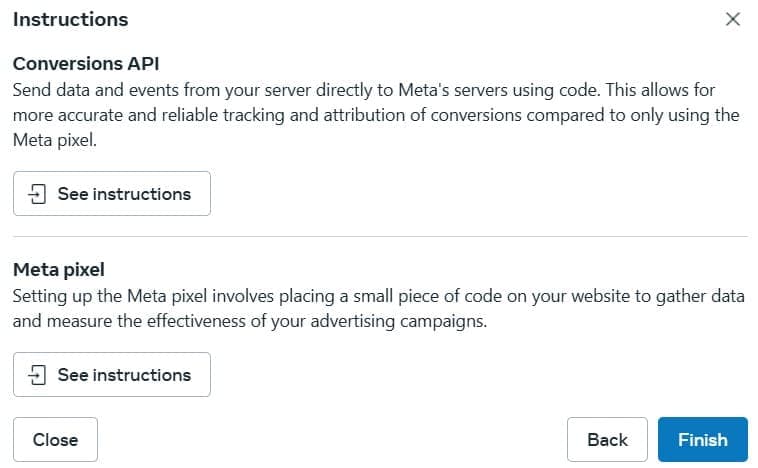758x468 pixels.
Task: Click the blue Finish button
Action: click(702, 439)
